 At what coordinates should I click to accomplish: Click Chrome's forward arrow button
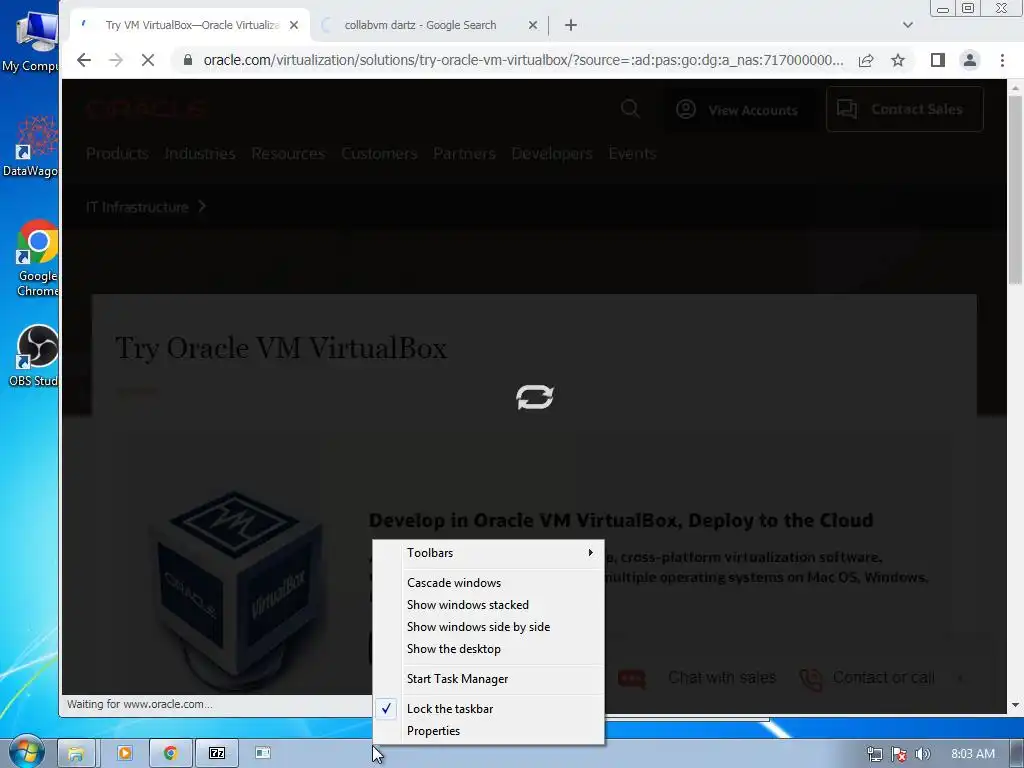coord(116,60)
